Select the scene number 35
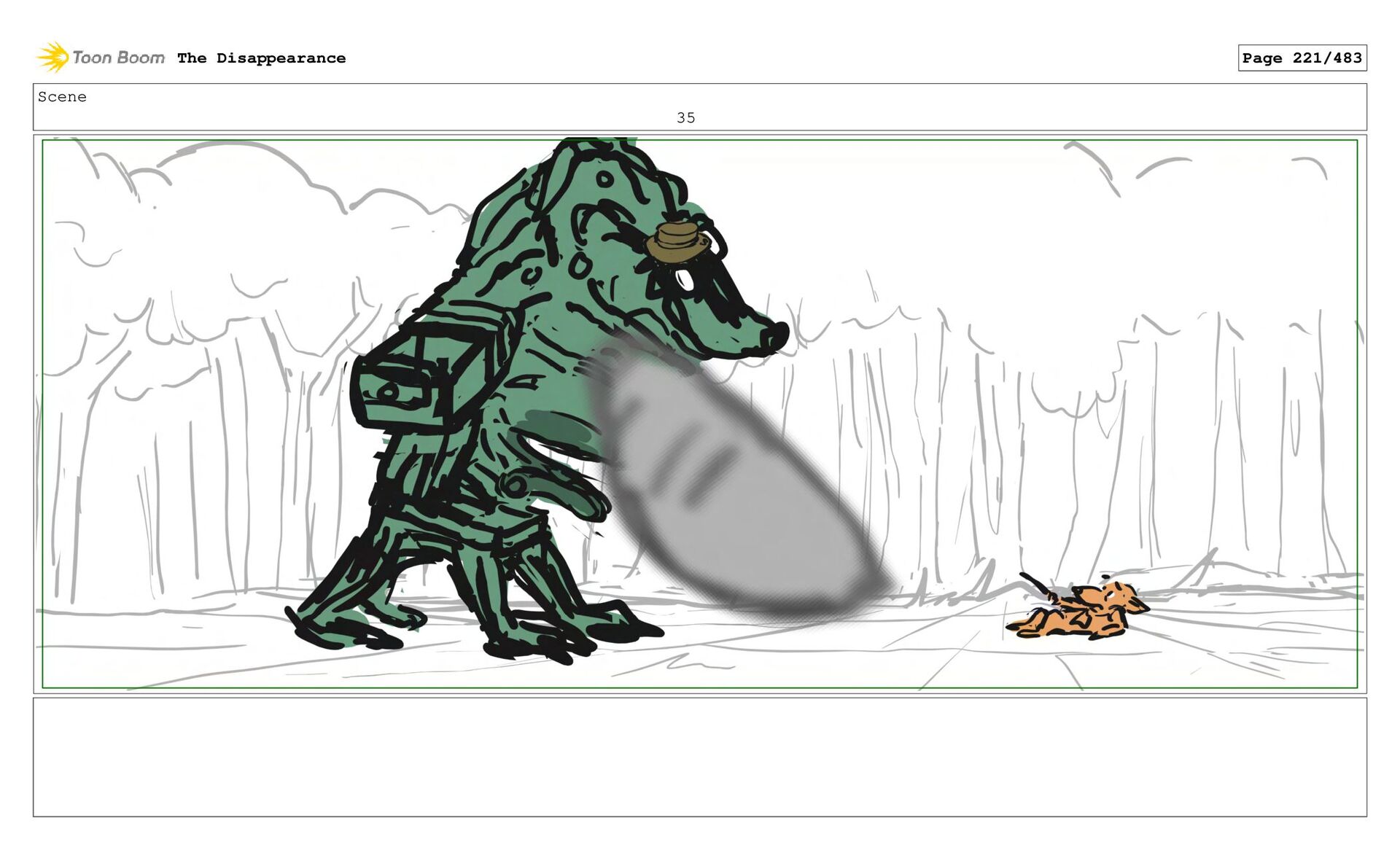The height and width of the screenshot is (850, 1400). [x=685, y=117]
